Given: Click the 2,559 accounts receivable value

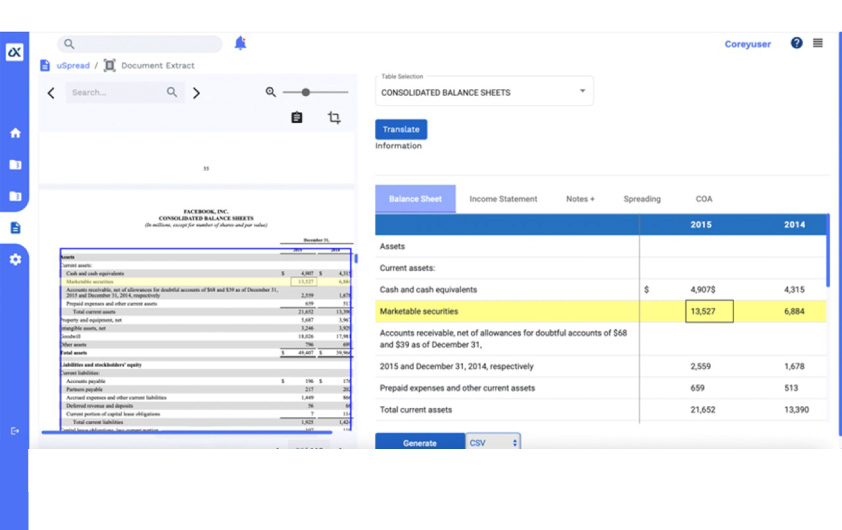Looking at the screenshot, I should [x=700, y=366].
